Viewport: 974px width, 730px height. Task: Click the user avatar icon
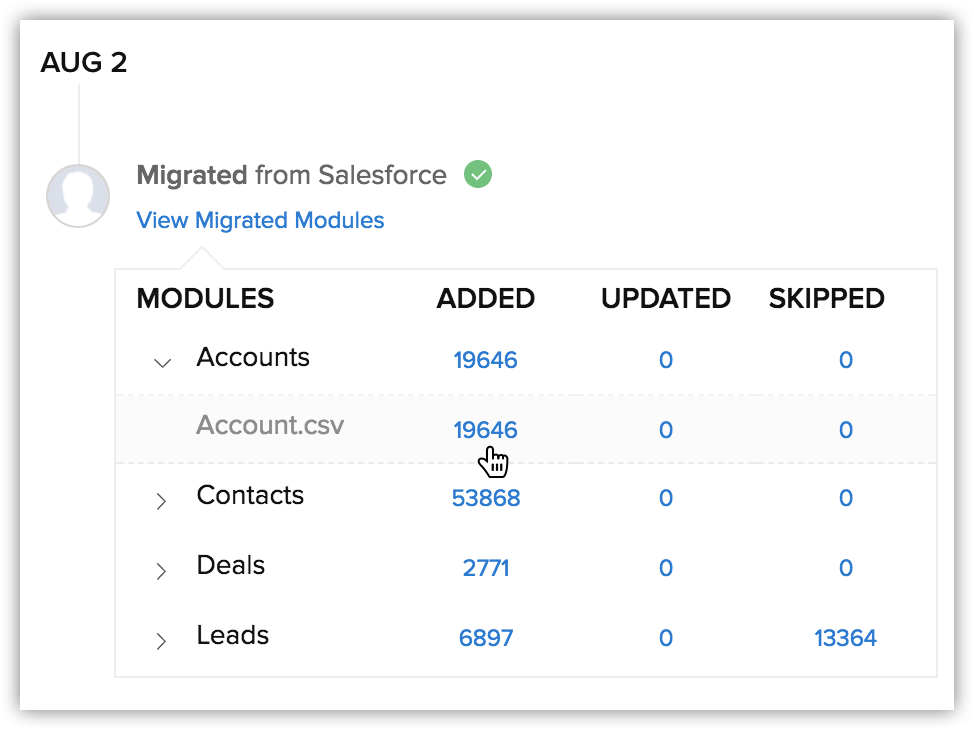coord(78,196)
